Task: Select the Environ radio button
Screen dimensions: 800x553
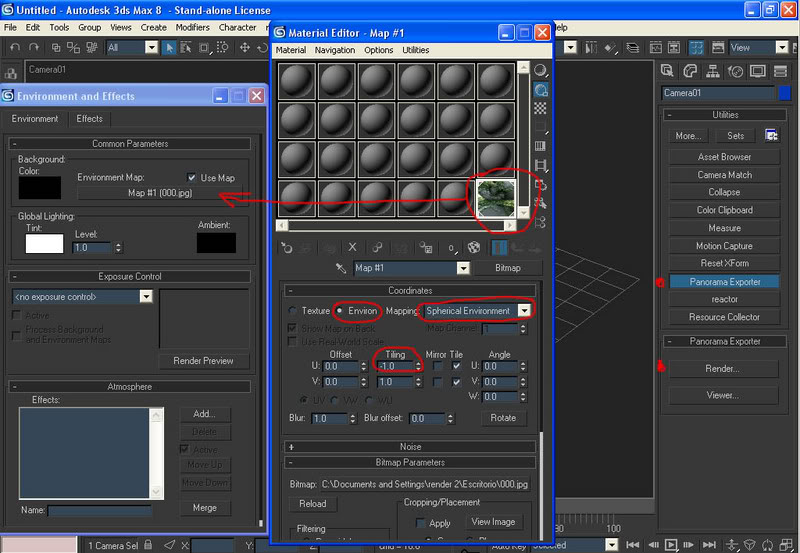Action: (x=340, y=311)
